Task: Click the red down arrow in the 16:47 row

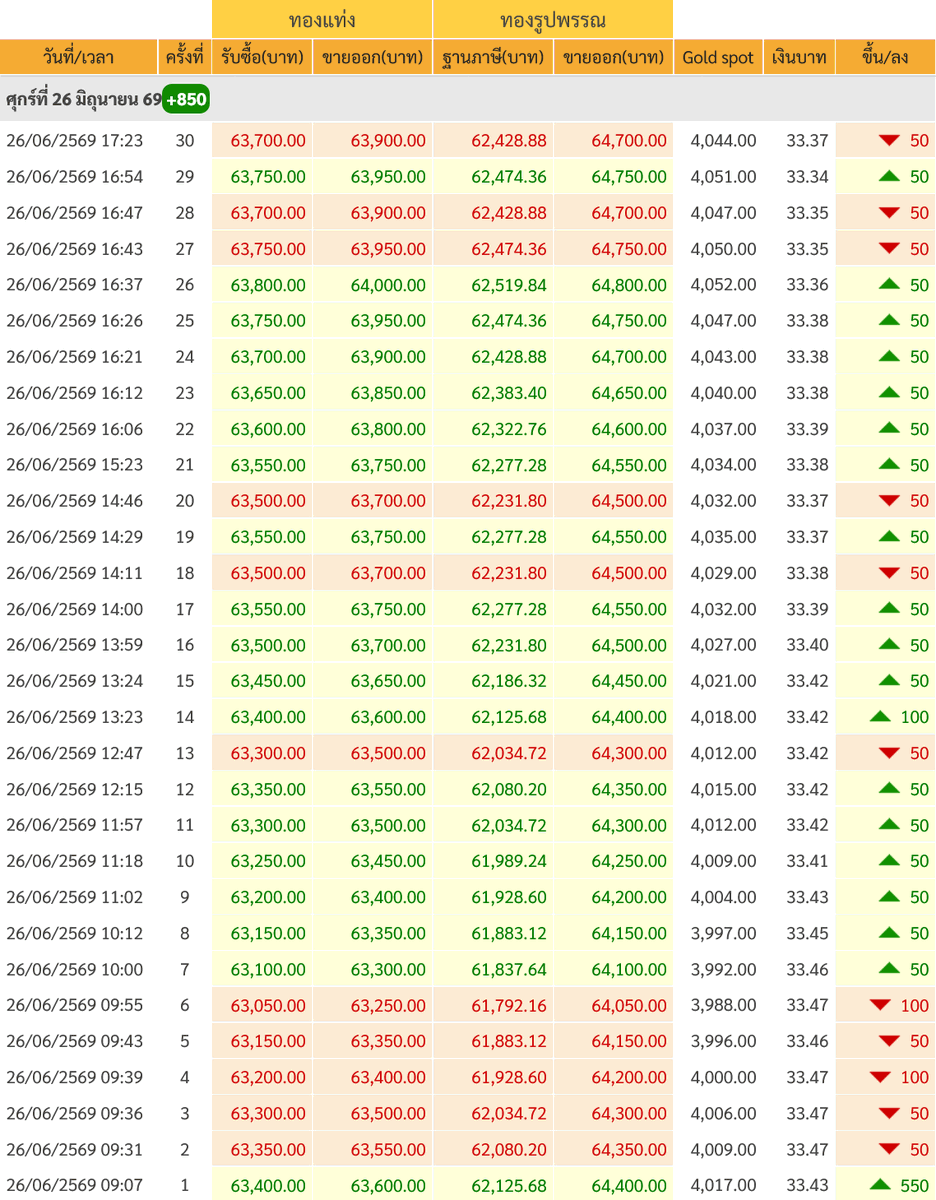Action: coord(889,213)
